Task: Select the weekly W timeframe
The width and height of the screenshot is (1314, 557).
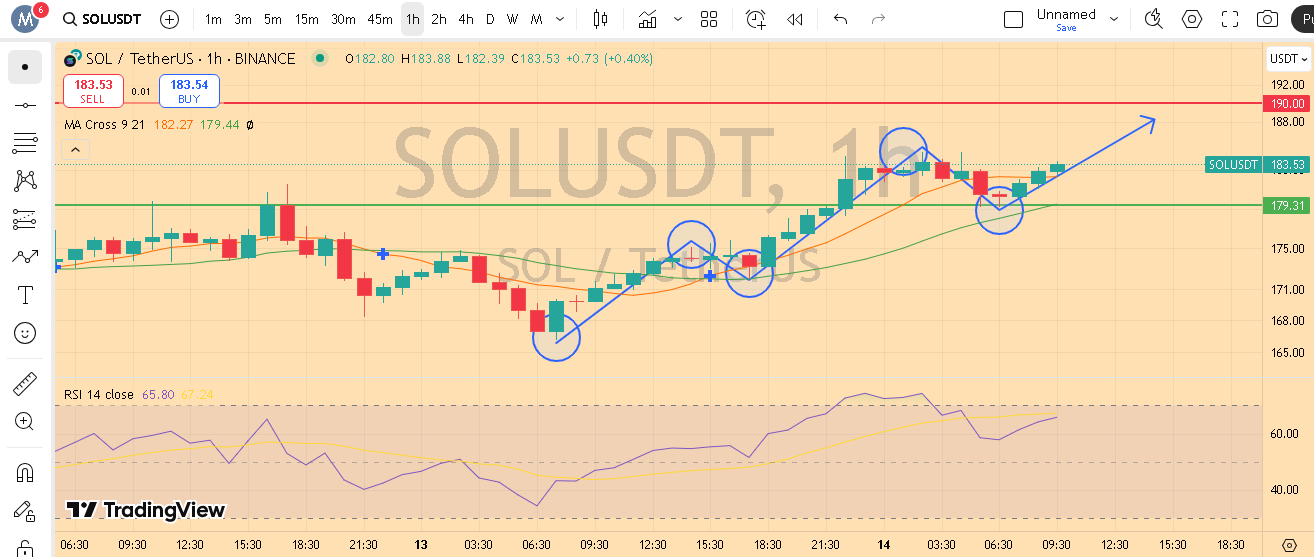Action: (x=512, y=19)
